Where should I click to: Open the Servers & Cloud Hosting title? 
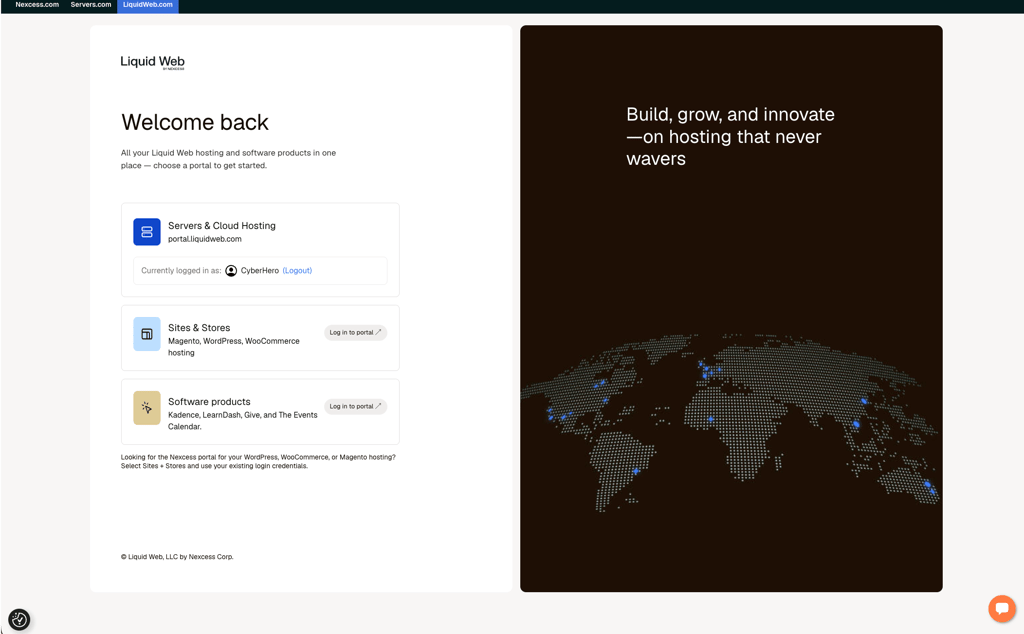222,225
